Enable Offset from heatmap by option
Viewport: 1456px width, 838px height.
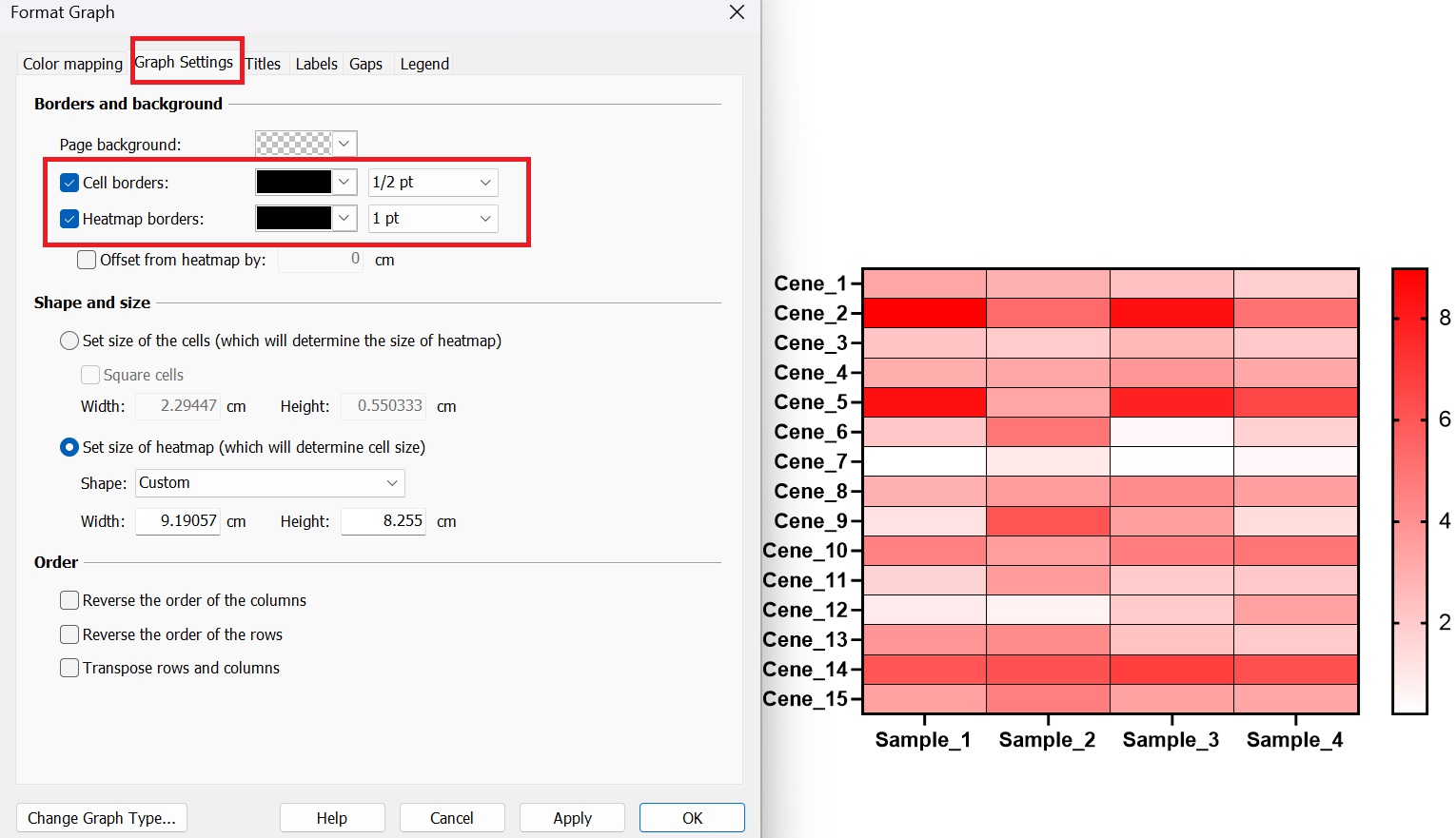[x=87, y=260]
